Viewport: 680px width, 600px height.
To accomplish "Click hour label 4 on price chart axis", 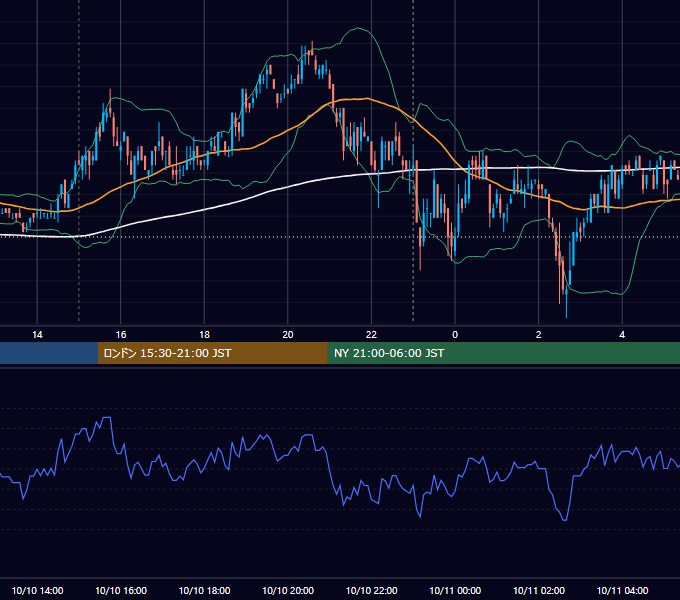I will pyautogui.click(x=622, y=335).
